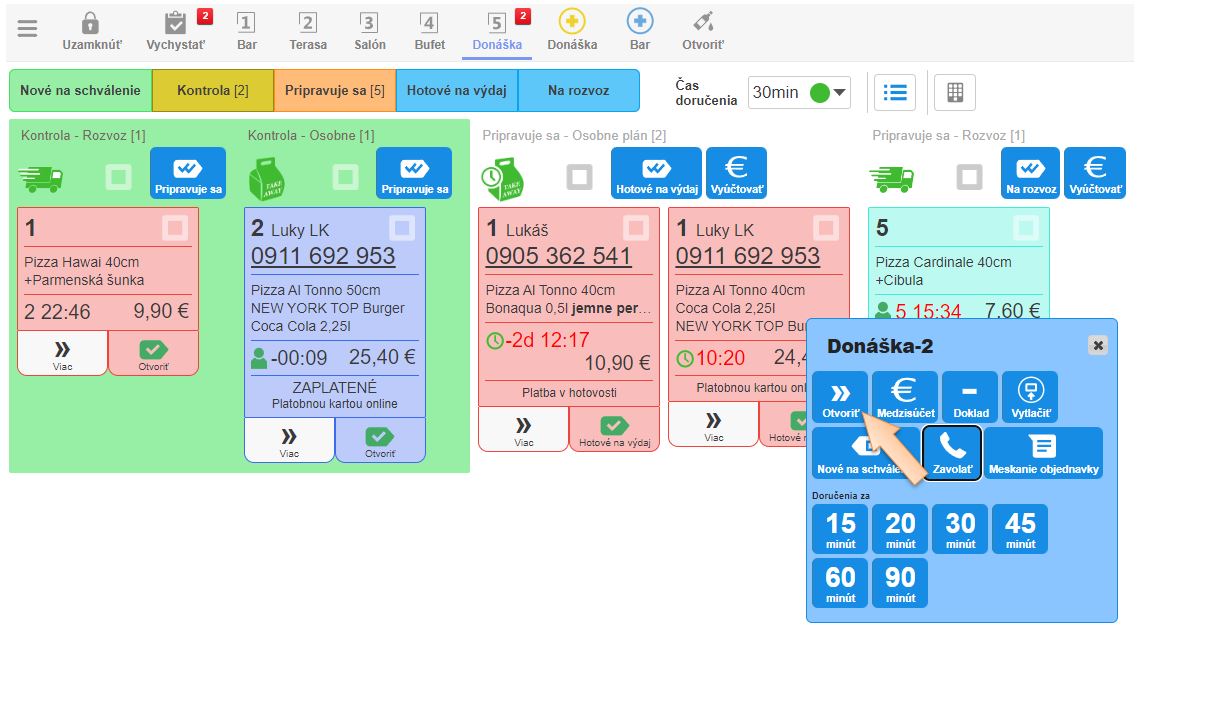Switch to list view icon

point(895,92)
